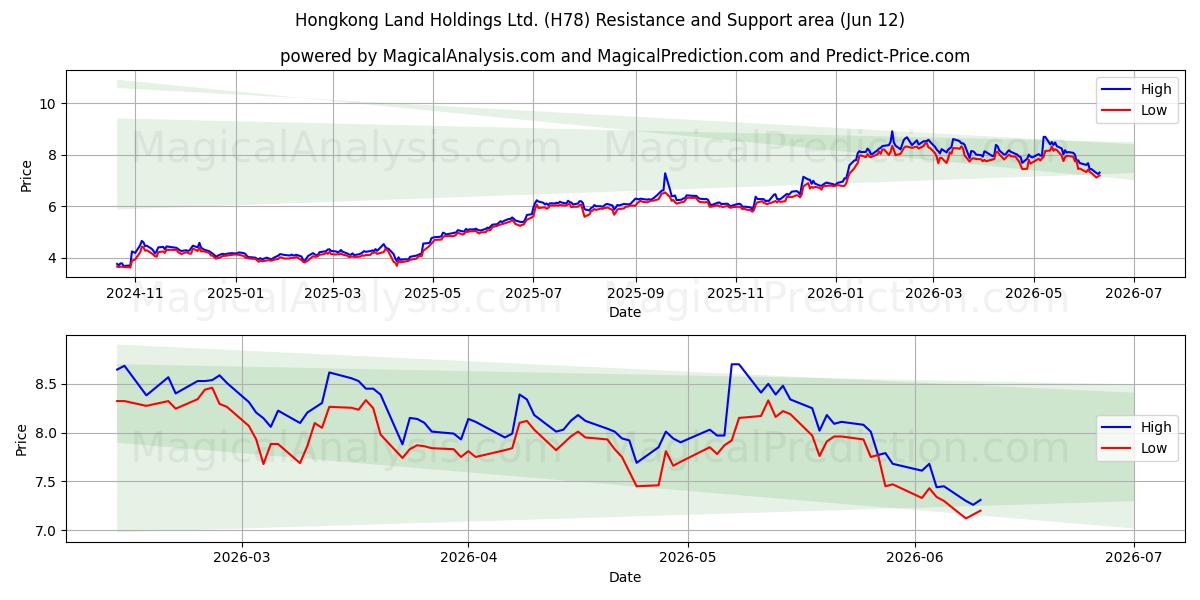
Task: Click the '2025-09' date label on the upper axis
Action: coord(635,293)
